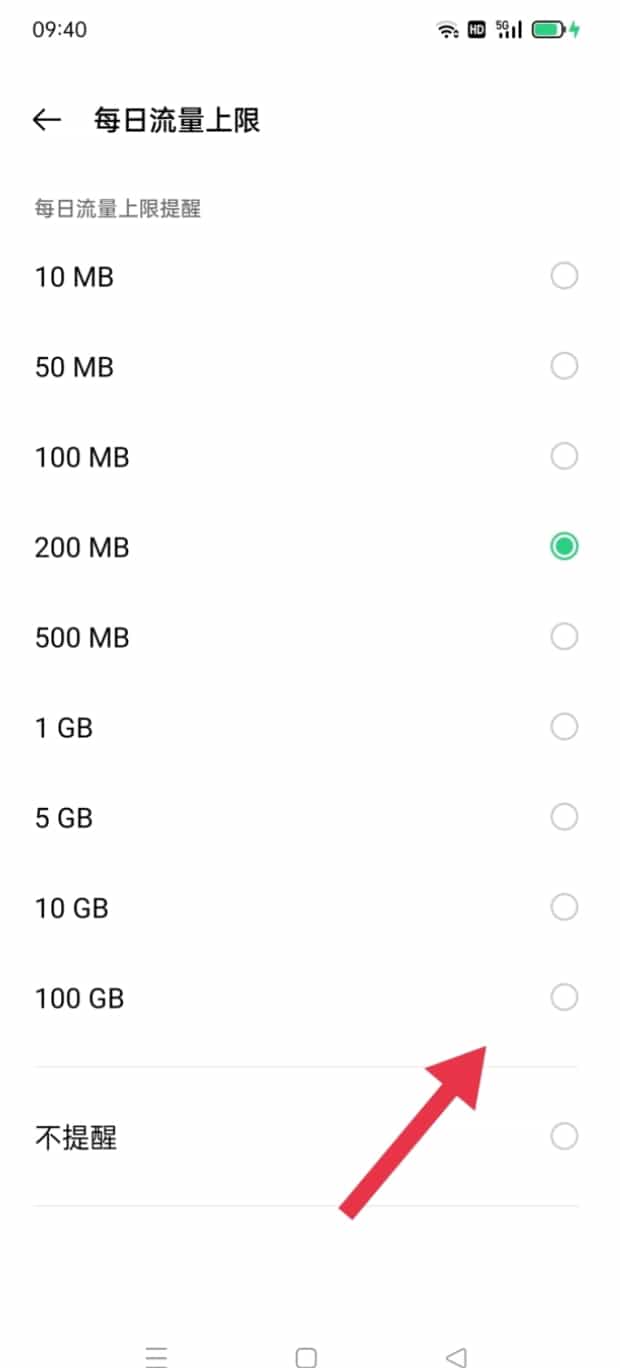The image size is (620, 1368).
Task: Select the 50 MB radio button
Action: pyautogui.click(x=564, y=367)
